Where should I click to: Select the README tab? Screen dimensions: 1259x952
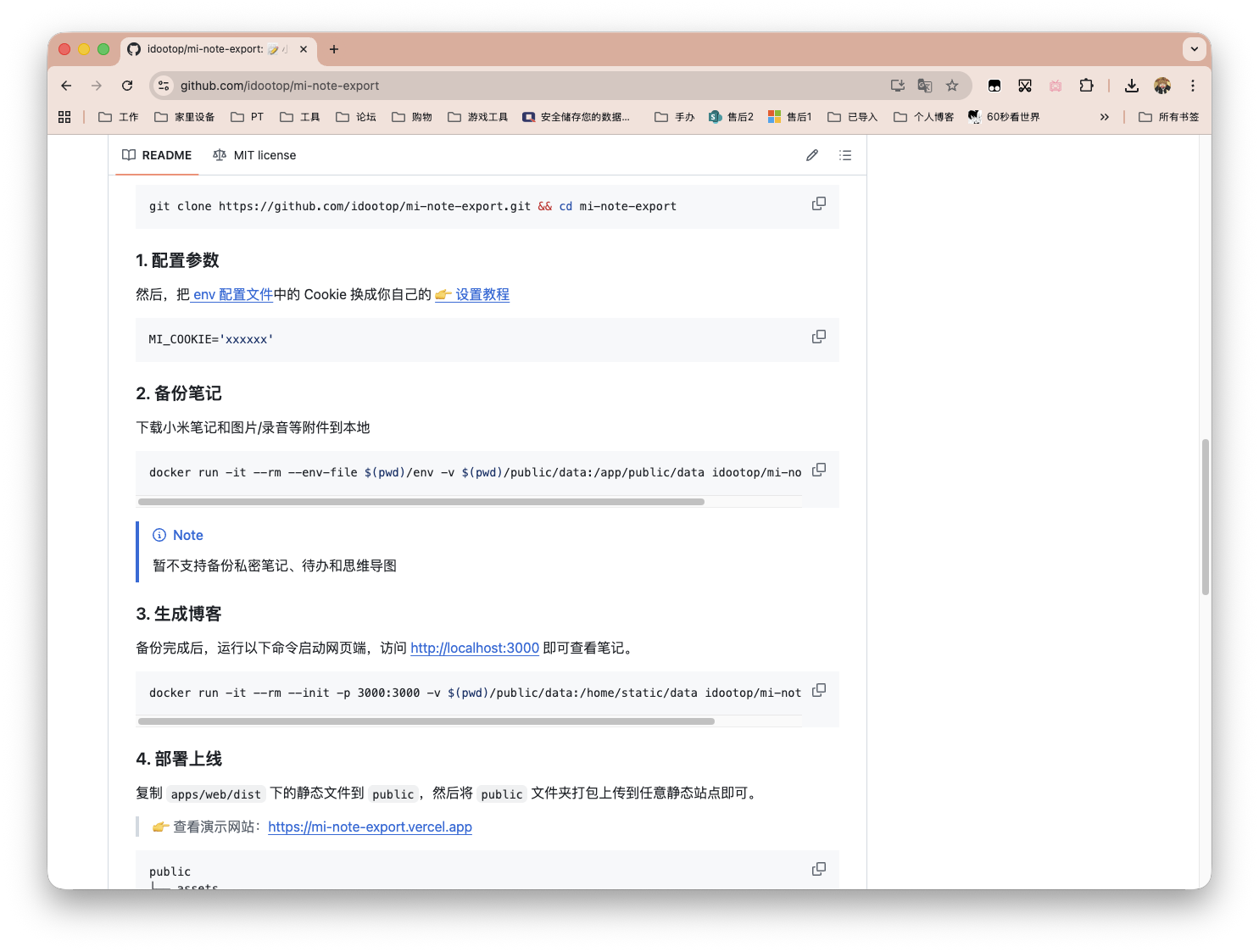[x=156, y=155]
